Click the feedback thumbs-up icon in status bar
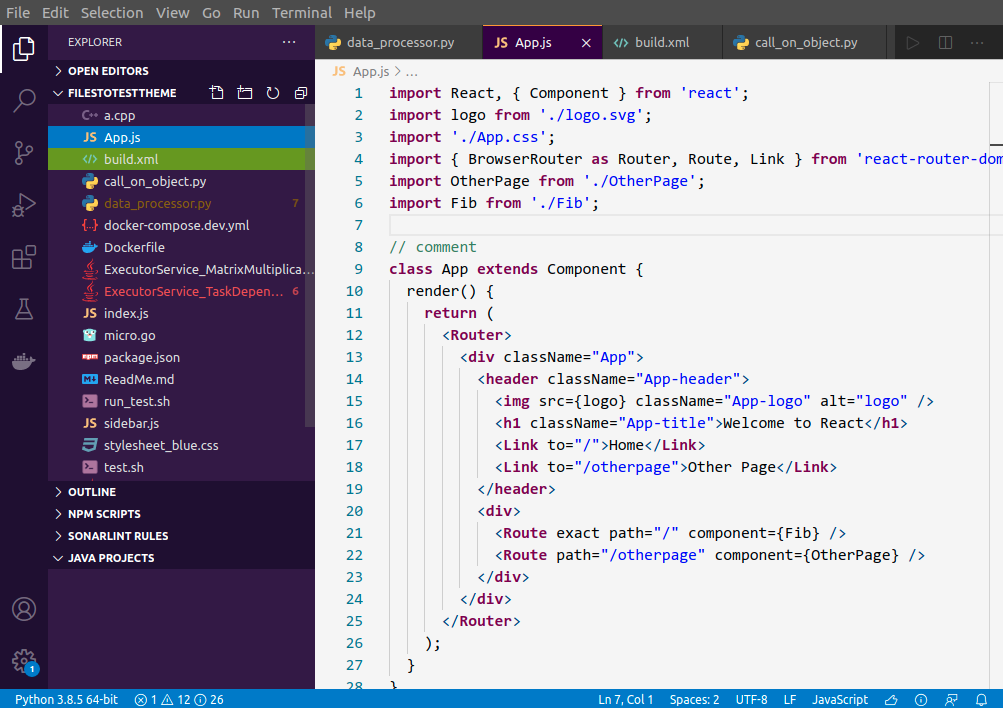This screenshot has height=708, width=1003. coord(891,700)
